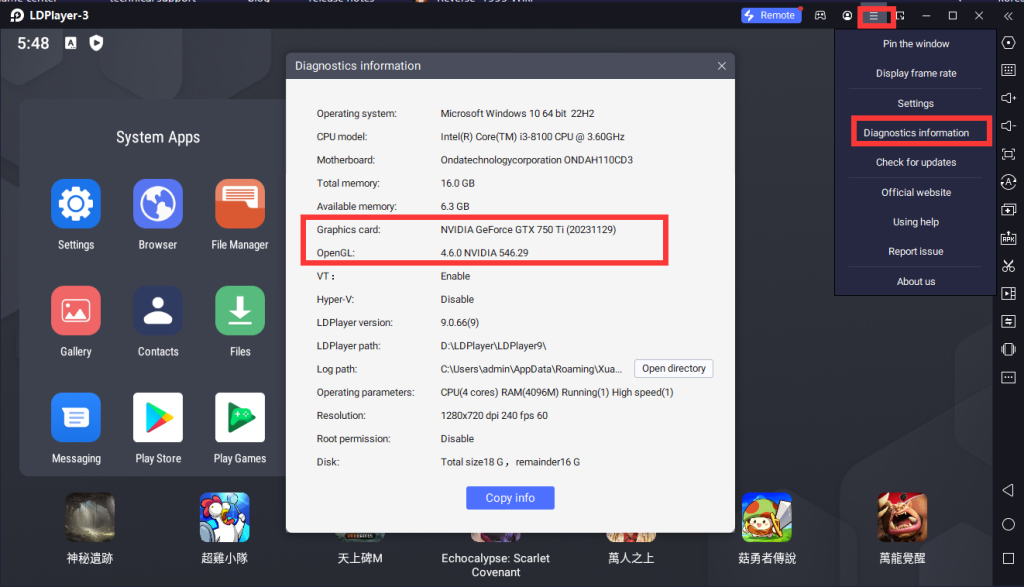Close the Diagnostics information dialog
The height and width of the screenshot is (587, 1024).
pos(722,66)
